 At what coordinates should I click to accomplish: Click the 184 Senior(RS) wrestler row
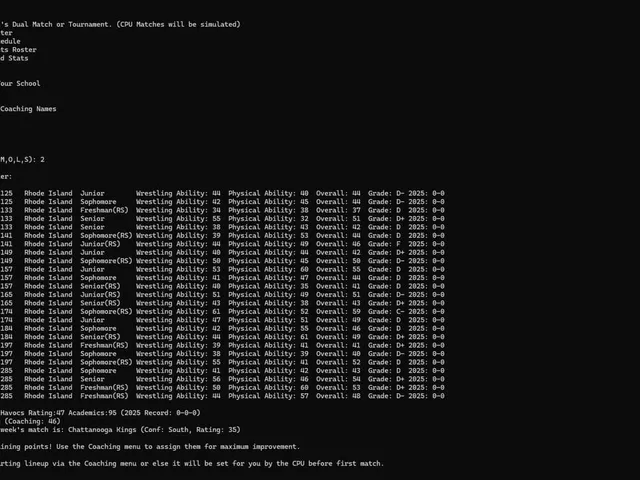point(222,337)
